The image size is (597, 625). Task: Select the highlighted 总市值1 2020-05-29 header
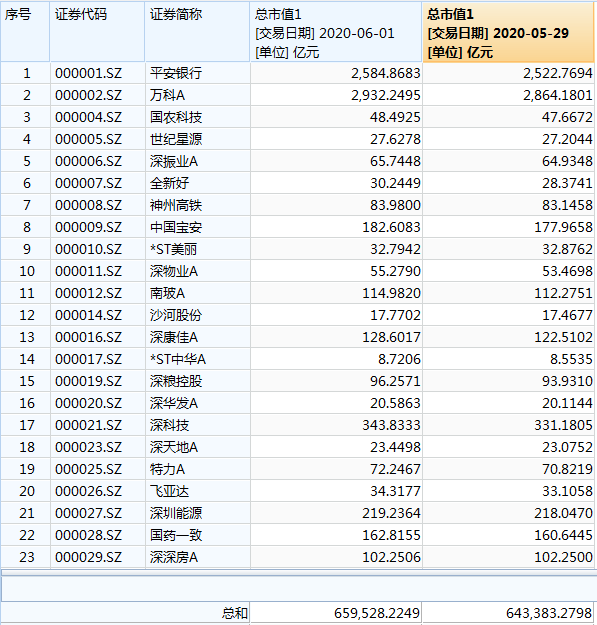(509, 31)
